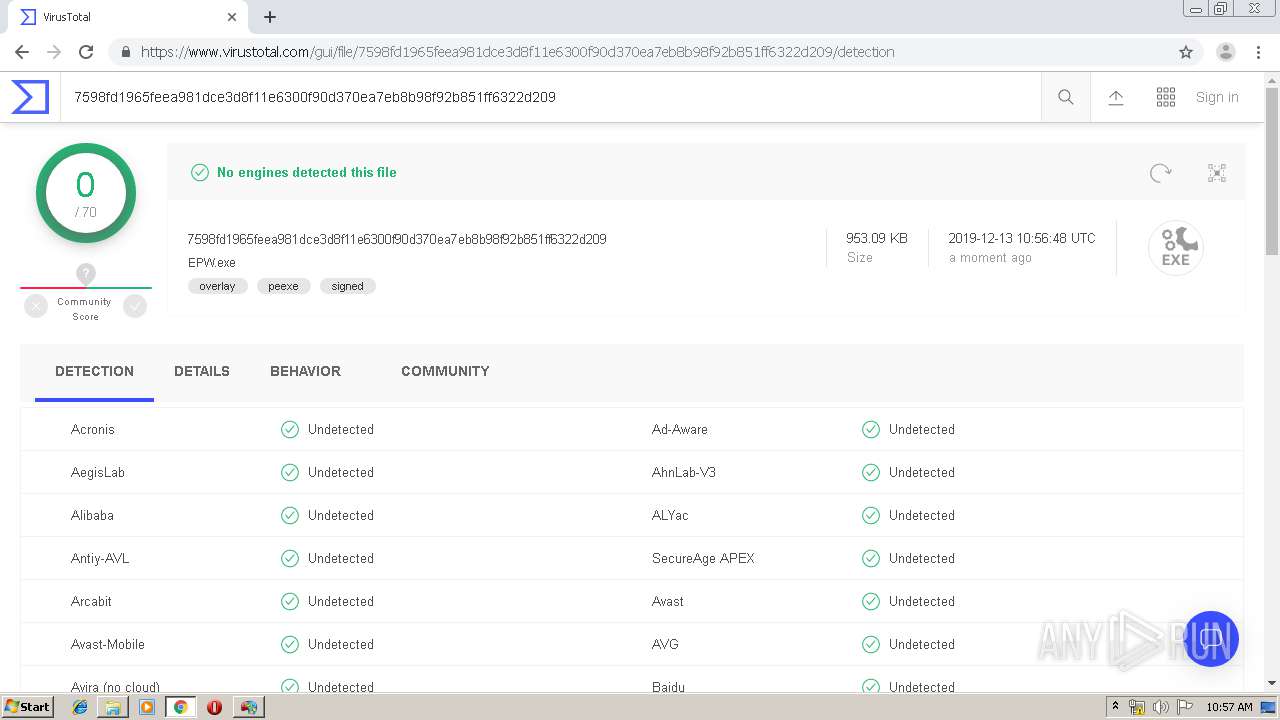
Task: Open the Chrome profile avatar
Action: pyautogui.click(x=1226, y=52)
